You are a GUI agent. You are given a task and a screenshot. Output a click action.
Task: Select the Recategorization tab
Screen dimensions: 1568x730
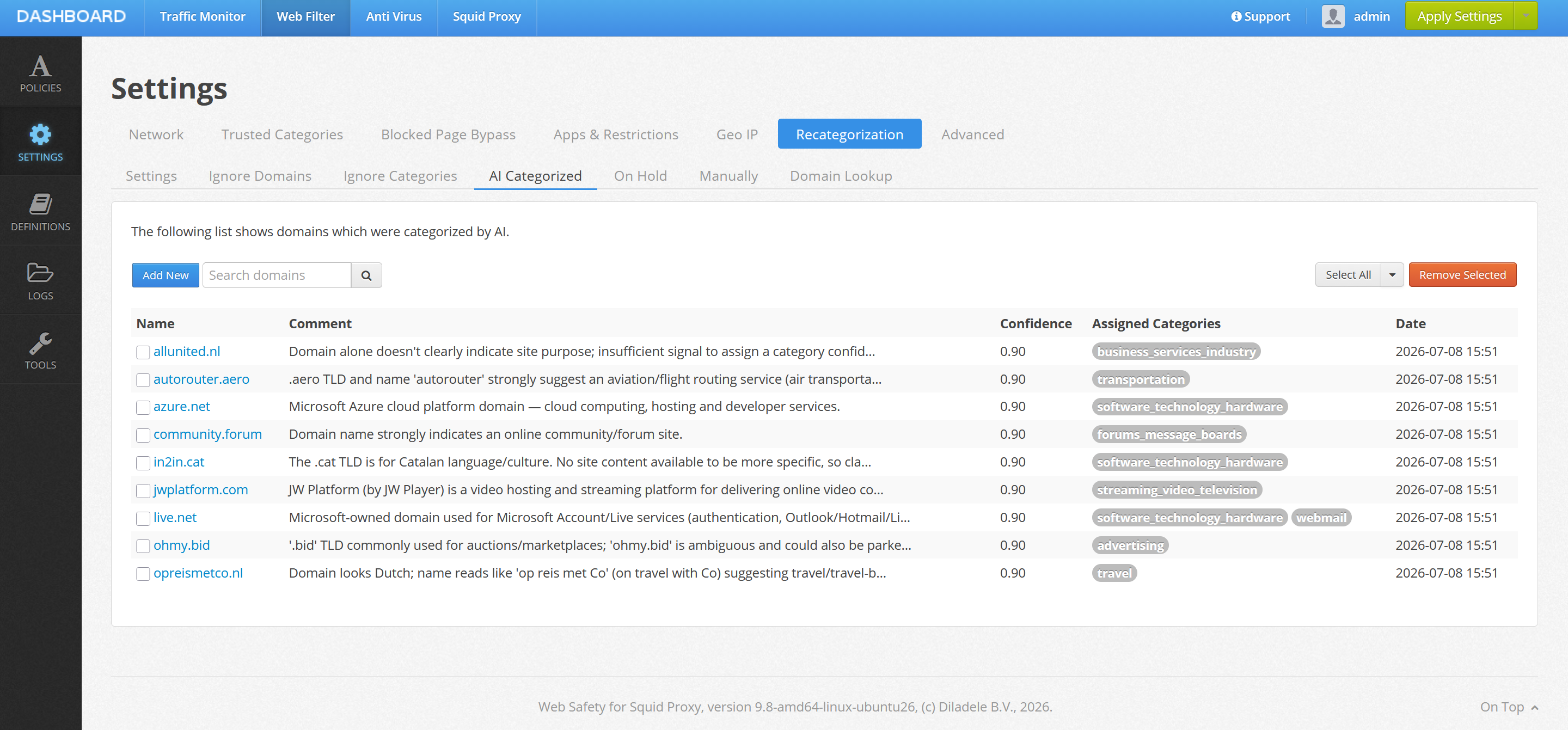[x=849, y=134]
